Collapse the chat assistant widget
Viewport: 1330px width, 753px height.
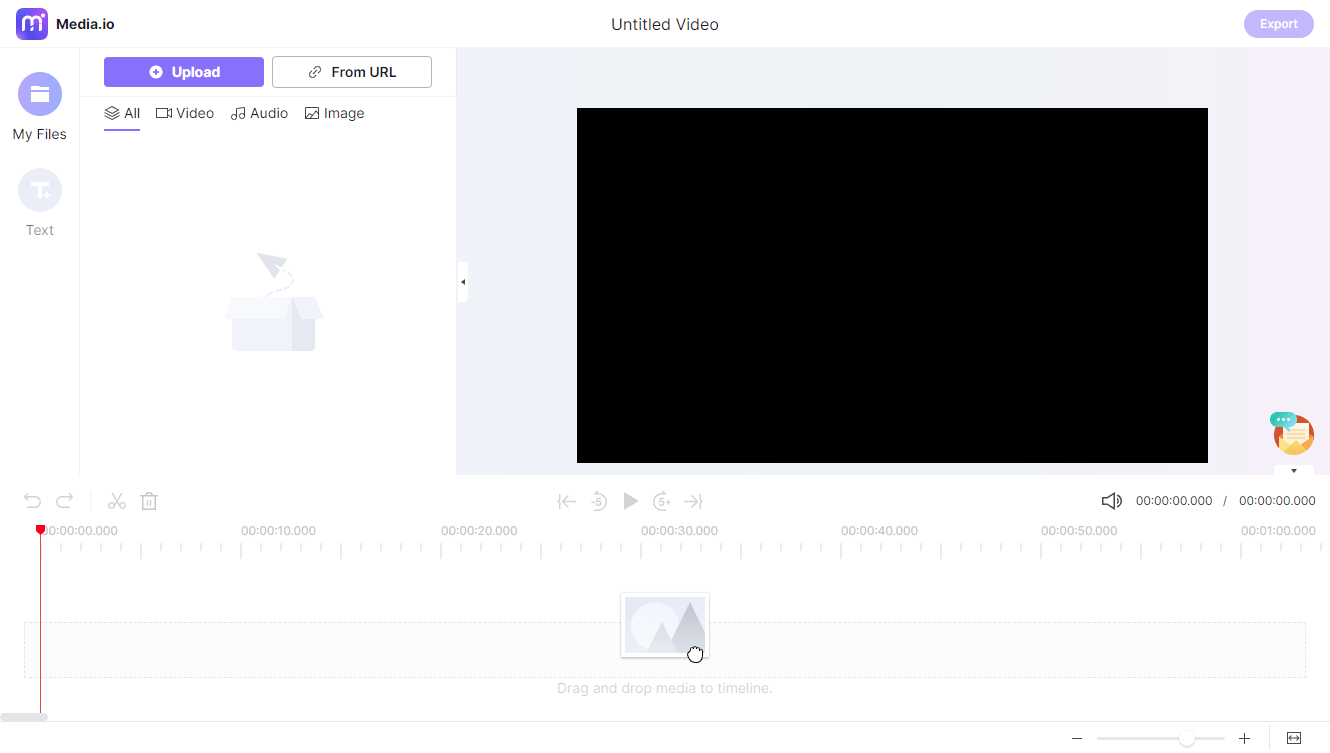click(1293, 470)
